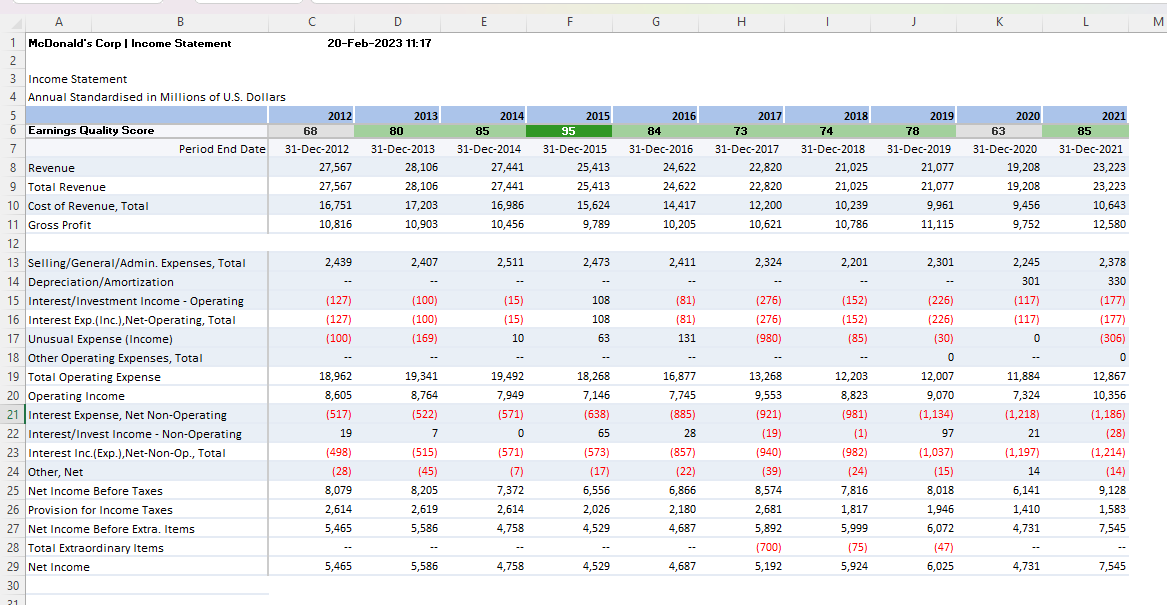
Task: Select column header C
Action: point(311,22)
